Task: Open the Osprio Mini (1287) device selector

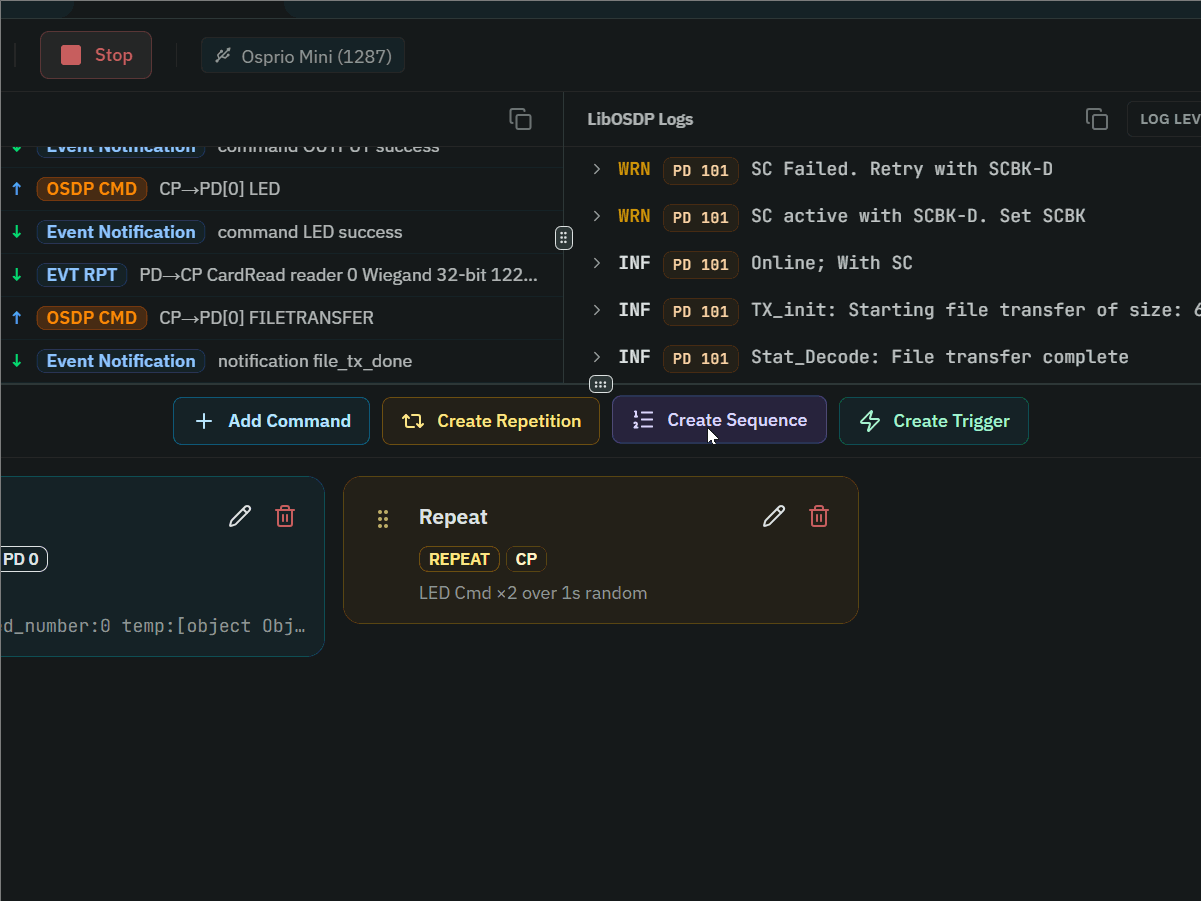Action: (x=303, y=56)
